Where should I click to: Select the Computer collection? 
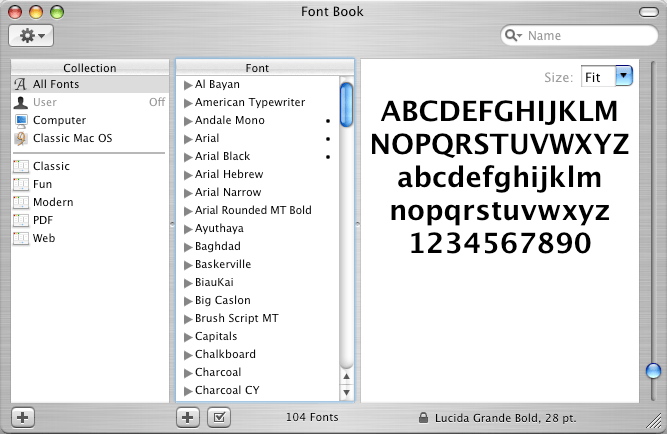click(90, 120)
